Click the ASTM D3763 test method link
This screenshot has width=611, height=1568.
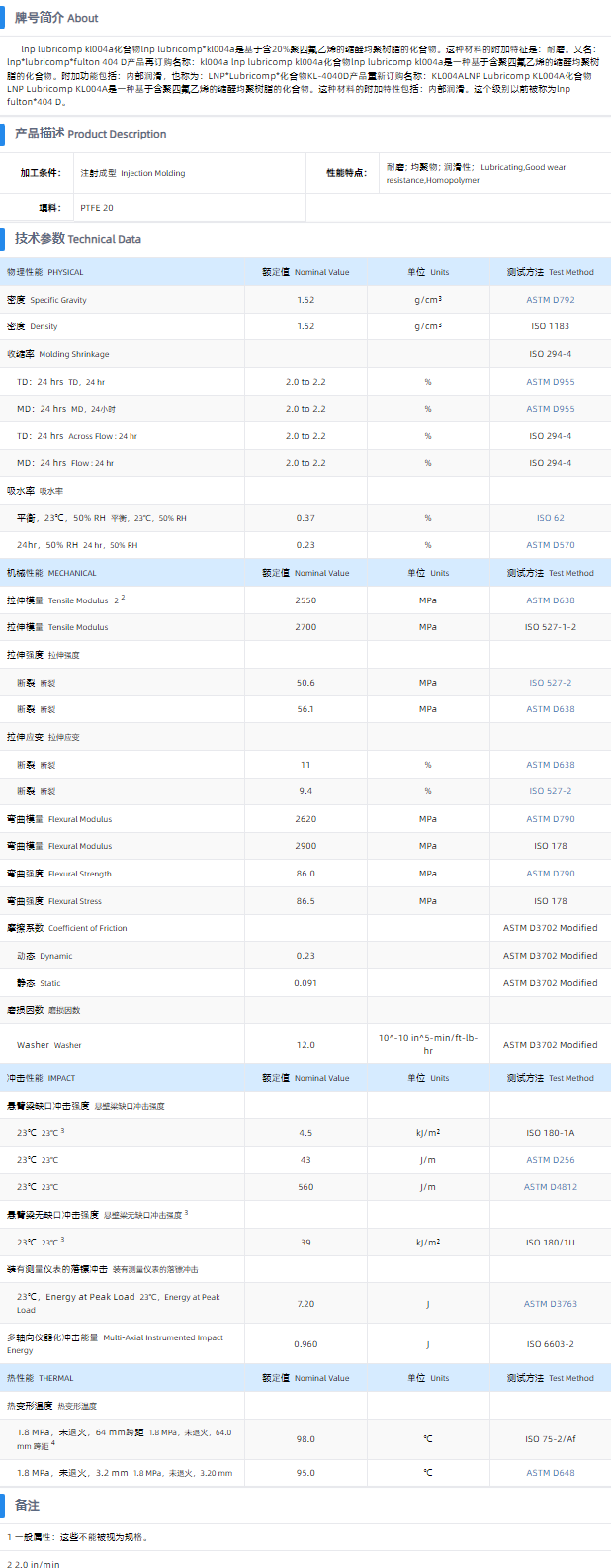pos(550,1304)
